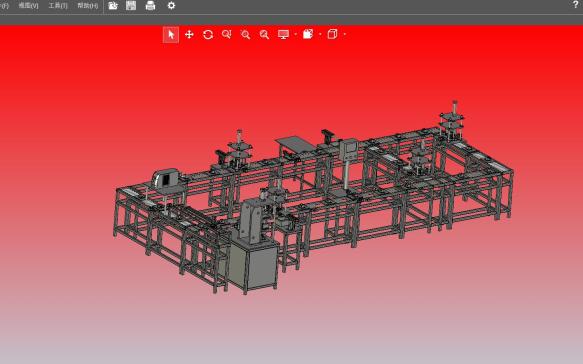This screenshot has height=364, width=583.
Task: Open the 帮助(H) help menu
Action: tap(88, 6)
